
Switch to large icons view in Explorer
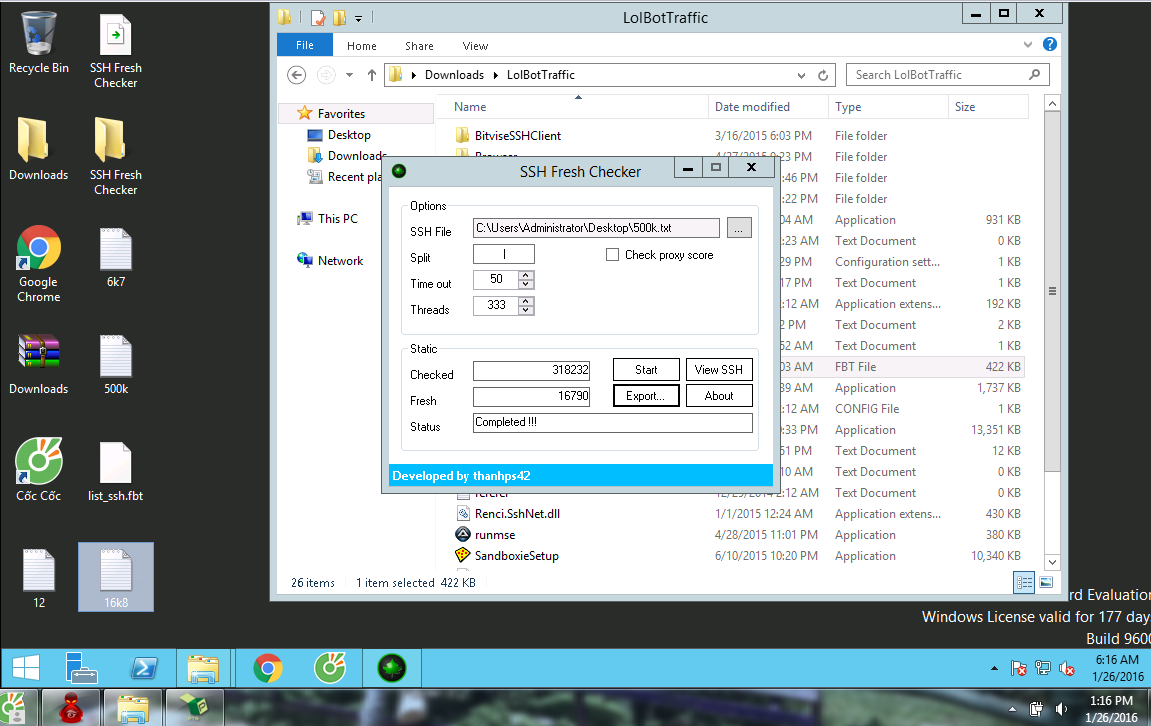click(x=1046, y=582)
